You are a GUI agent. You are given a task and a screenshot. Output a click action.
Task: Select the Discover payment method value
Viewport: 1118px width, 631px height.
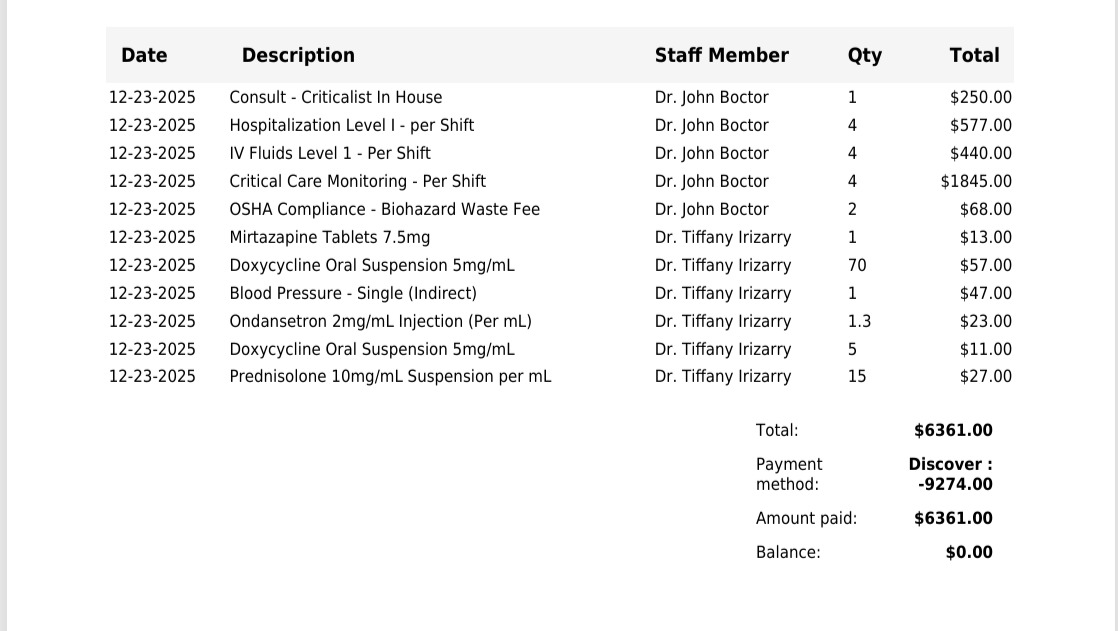pos(951,474)
